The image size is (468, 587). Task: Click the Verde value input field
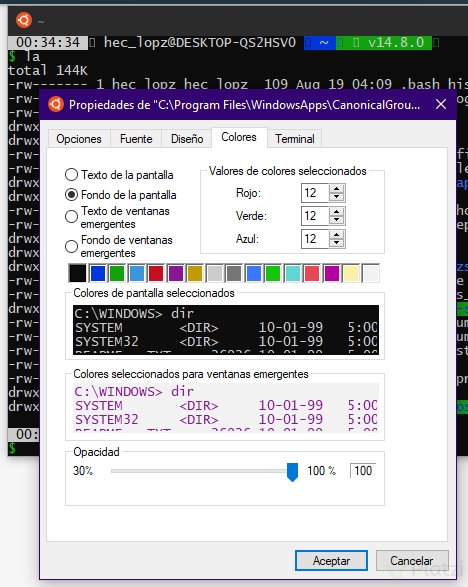[x=315, y=216]
